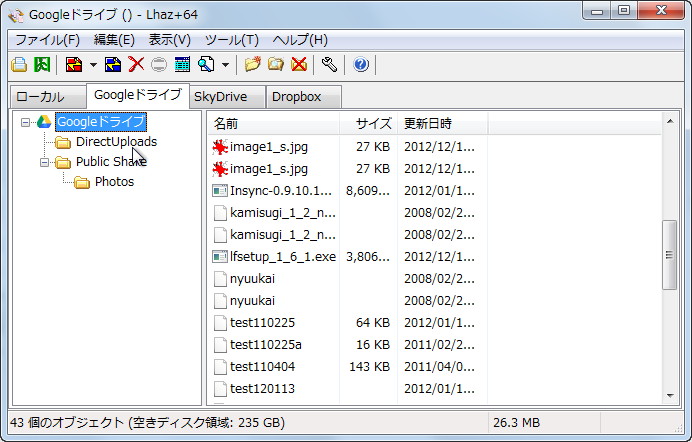Click the vertical scrollbar thumb in the file list

point(670,255)
